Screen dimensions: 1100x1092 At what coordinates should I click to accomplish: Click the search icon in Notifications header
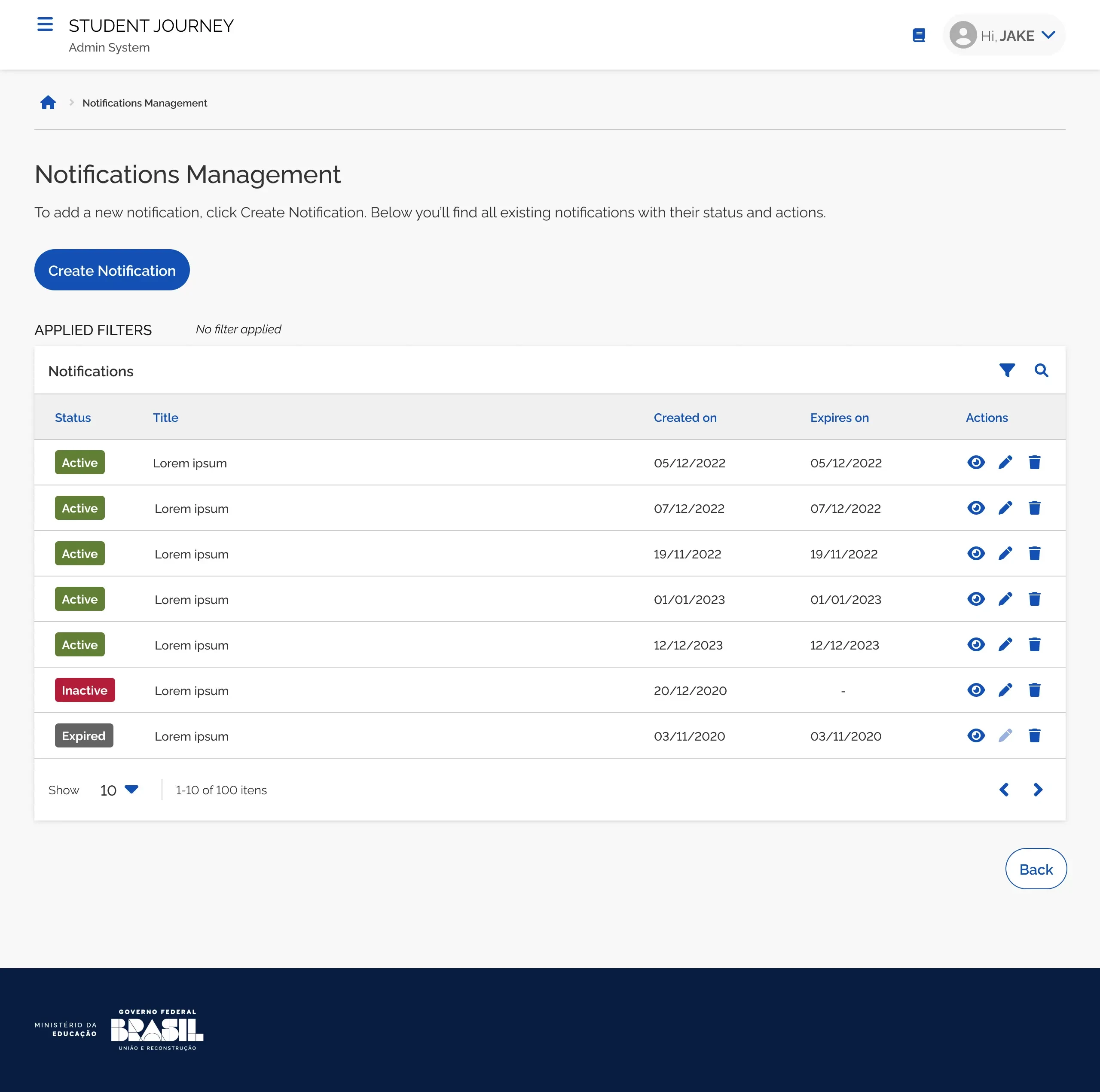1042,370
